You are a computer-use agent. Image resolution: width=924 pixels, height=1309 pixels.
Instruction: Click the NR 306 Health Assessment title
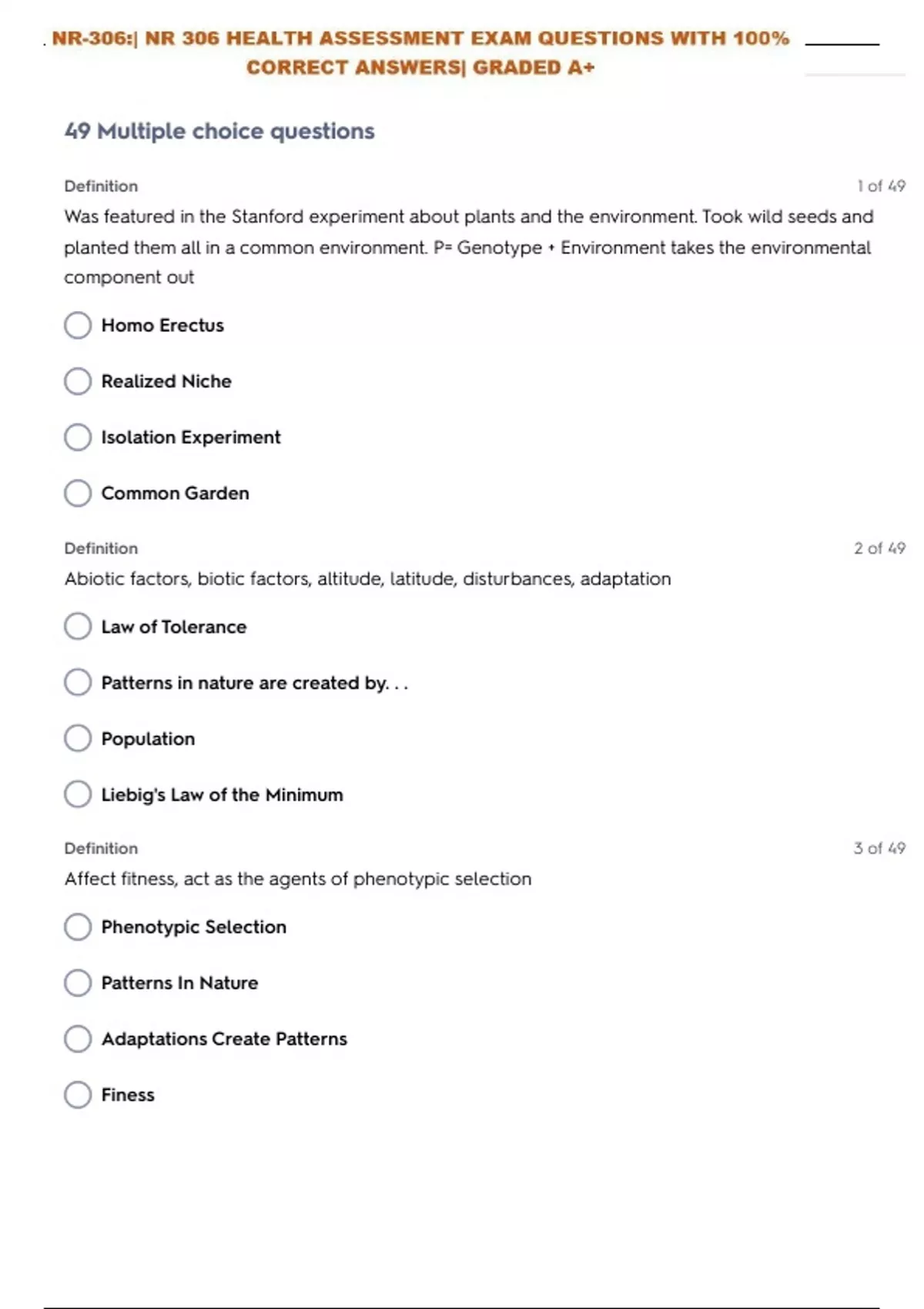420,52
